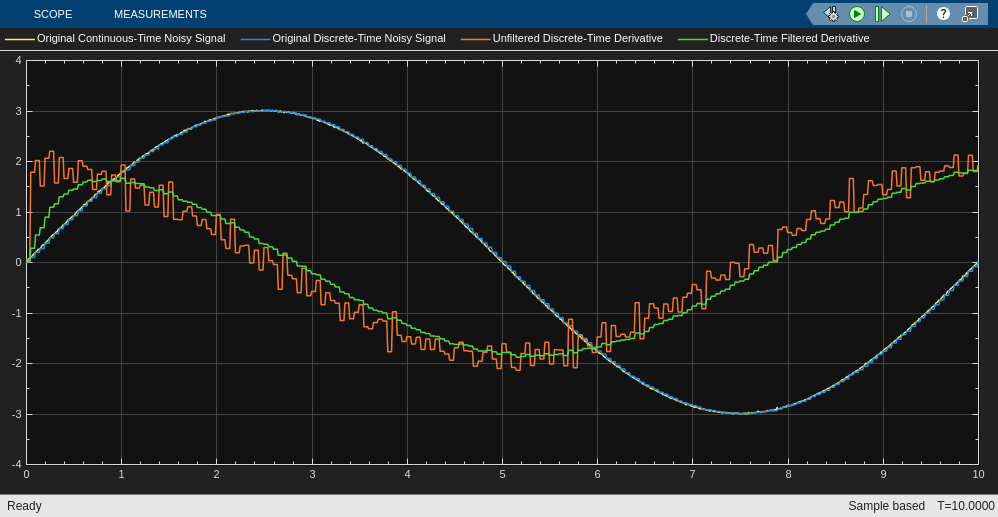Click the green legend line swatch
The image size is (998, 517).
(x=692, y=39)
